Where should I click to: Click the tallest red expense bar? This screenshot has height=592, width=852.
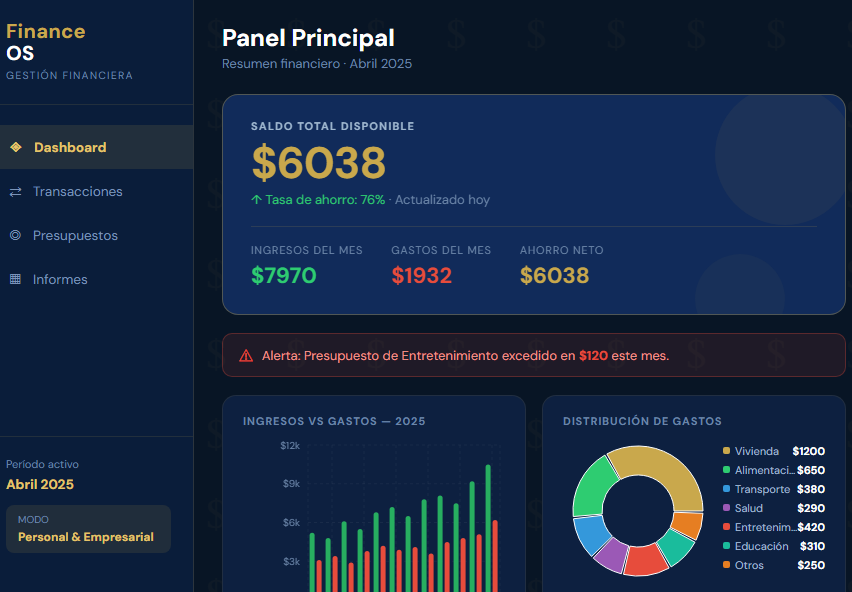[x=495, y=556]
